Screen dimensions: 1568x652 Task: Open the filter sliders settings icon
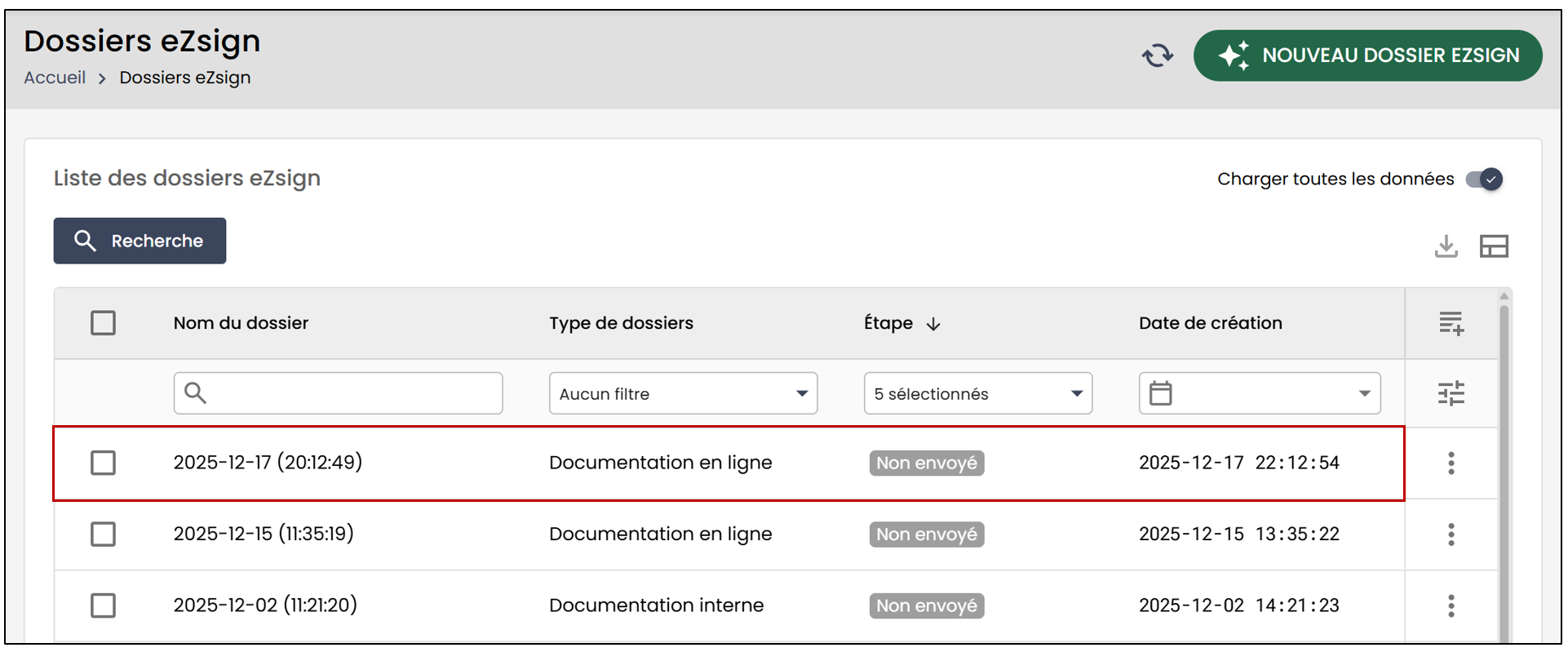[x=1451, y=393]
